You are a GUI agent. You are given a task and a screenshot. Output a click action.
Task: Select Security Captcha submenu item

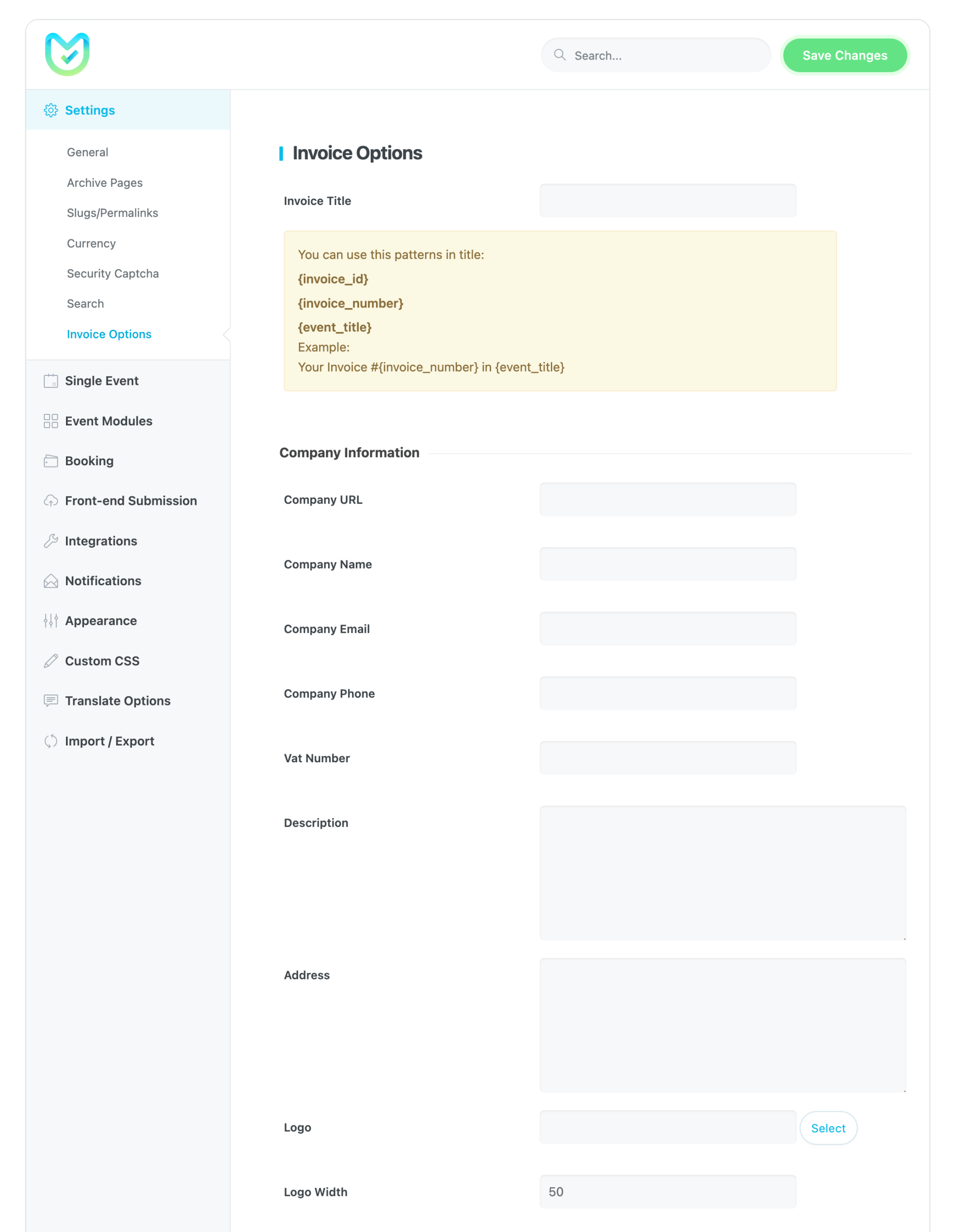[x=113, y=273]
